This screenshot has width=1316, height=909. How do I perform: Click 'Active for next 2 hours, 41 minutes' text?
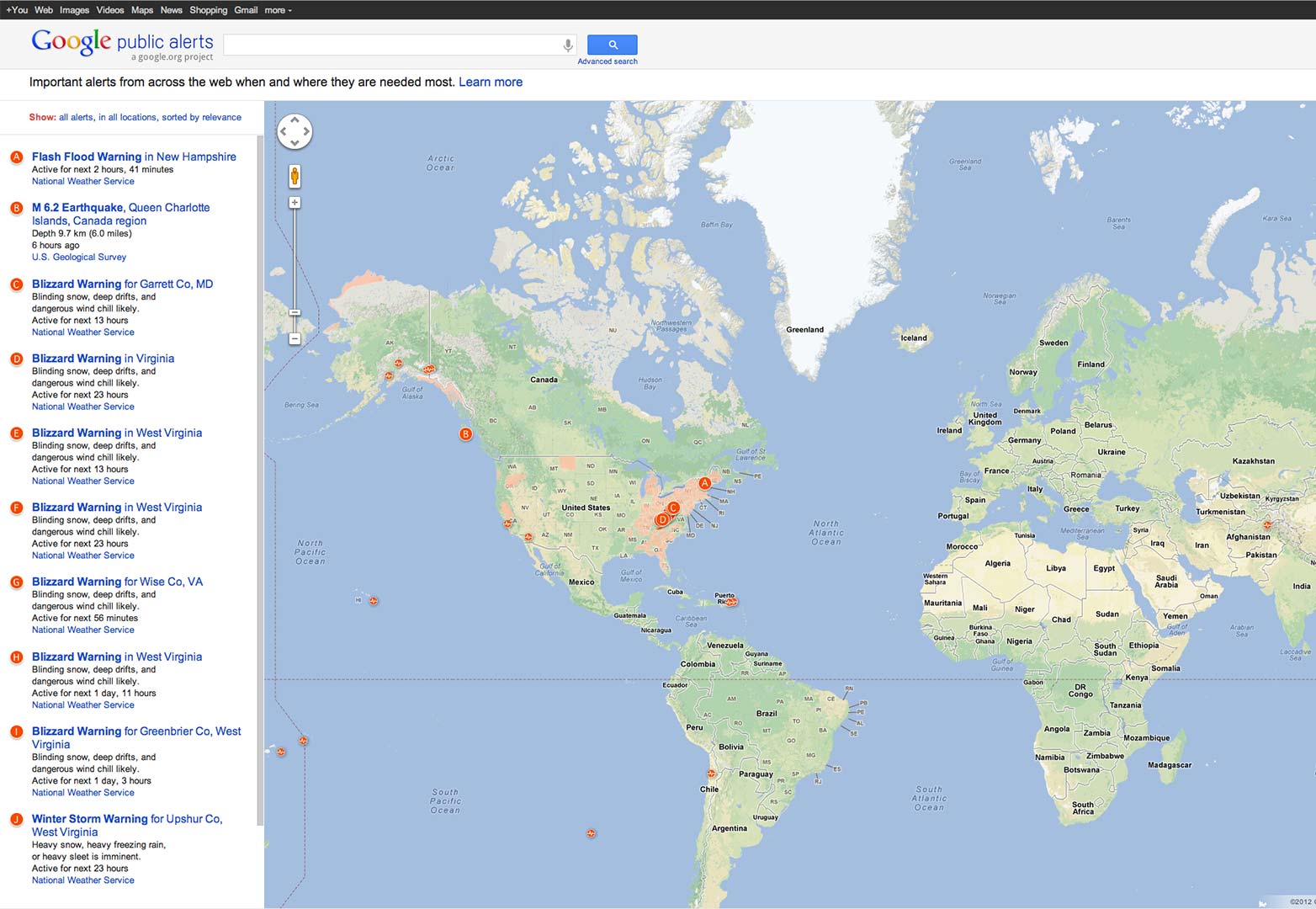103,169
